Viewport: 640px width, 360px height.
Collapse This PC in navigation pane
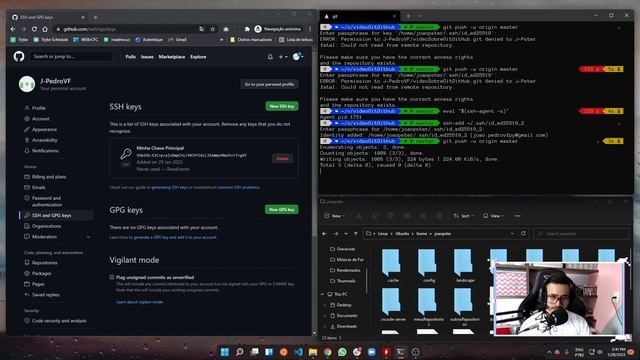[x=322, y=294]
